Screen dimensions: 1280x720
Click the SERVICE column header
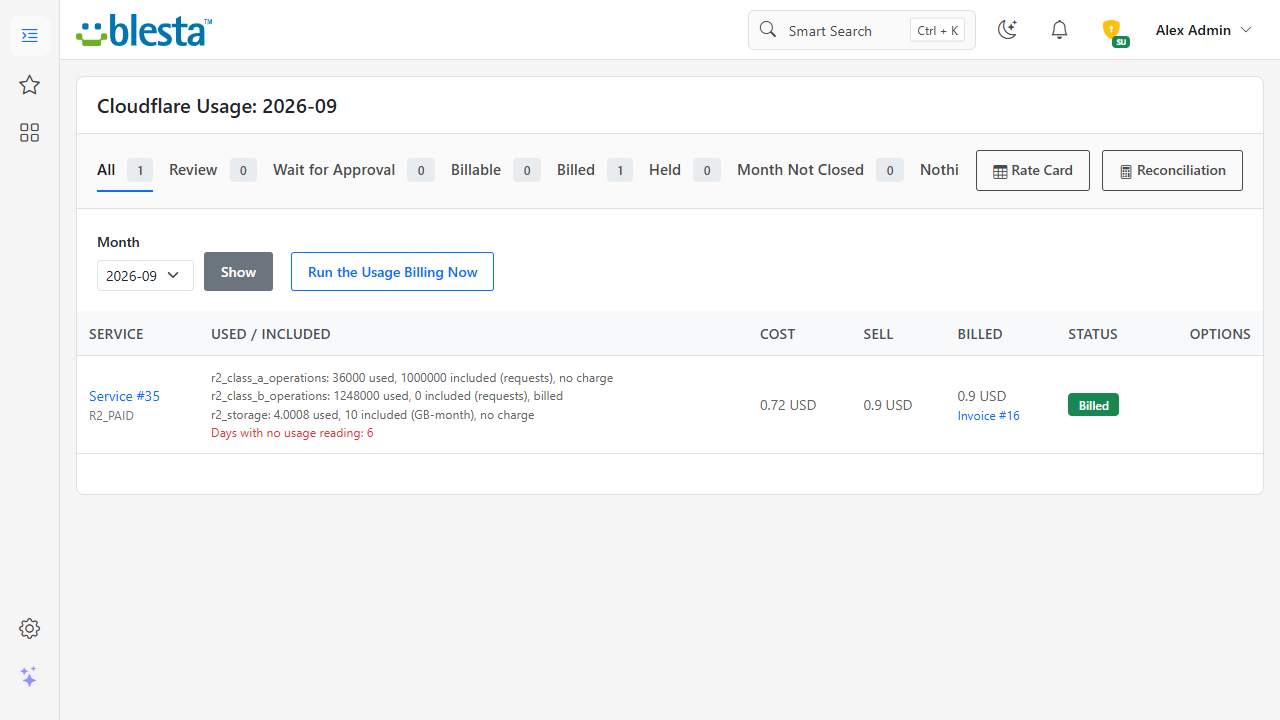116,334
